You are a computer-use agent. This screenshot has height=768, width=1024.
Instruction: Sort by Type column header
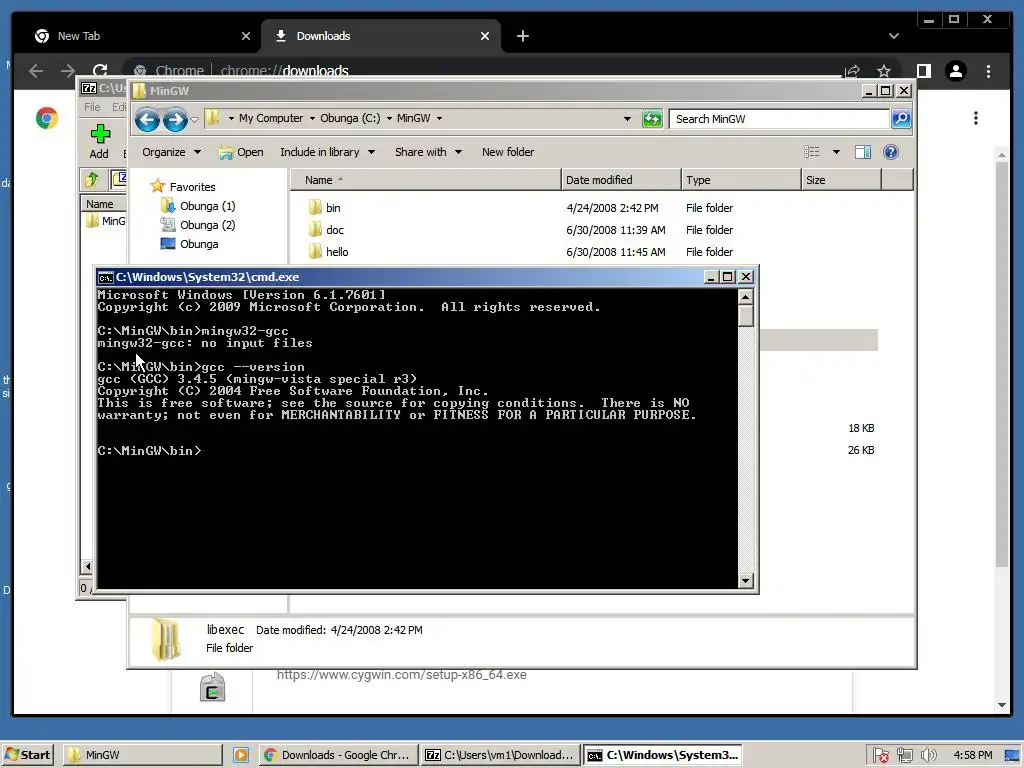(741, 180)
